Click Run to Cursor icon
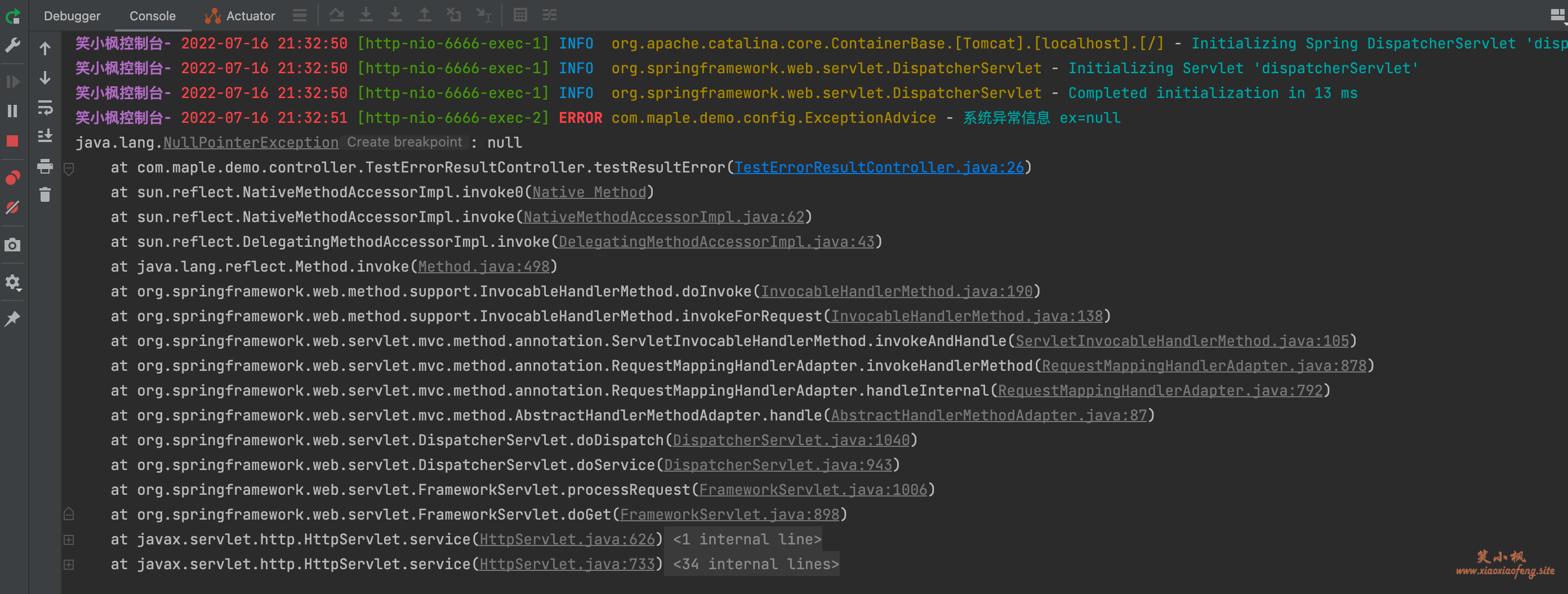This screenshot has height=594, width=1568. click(484, 15)
